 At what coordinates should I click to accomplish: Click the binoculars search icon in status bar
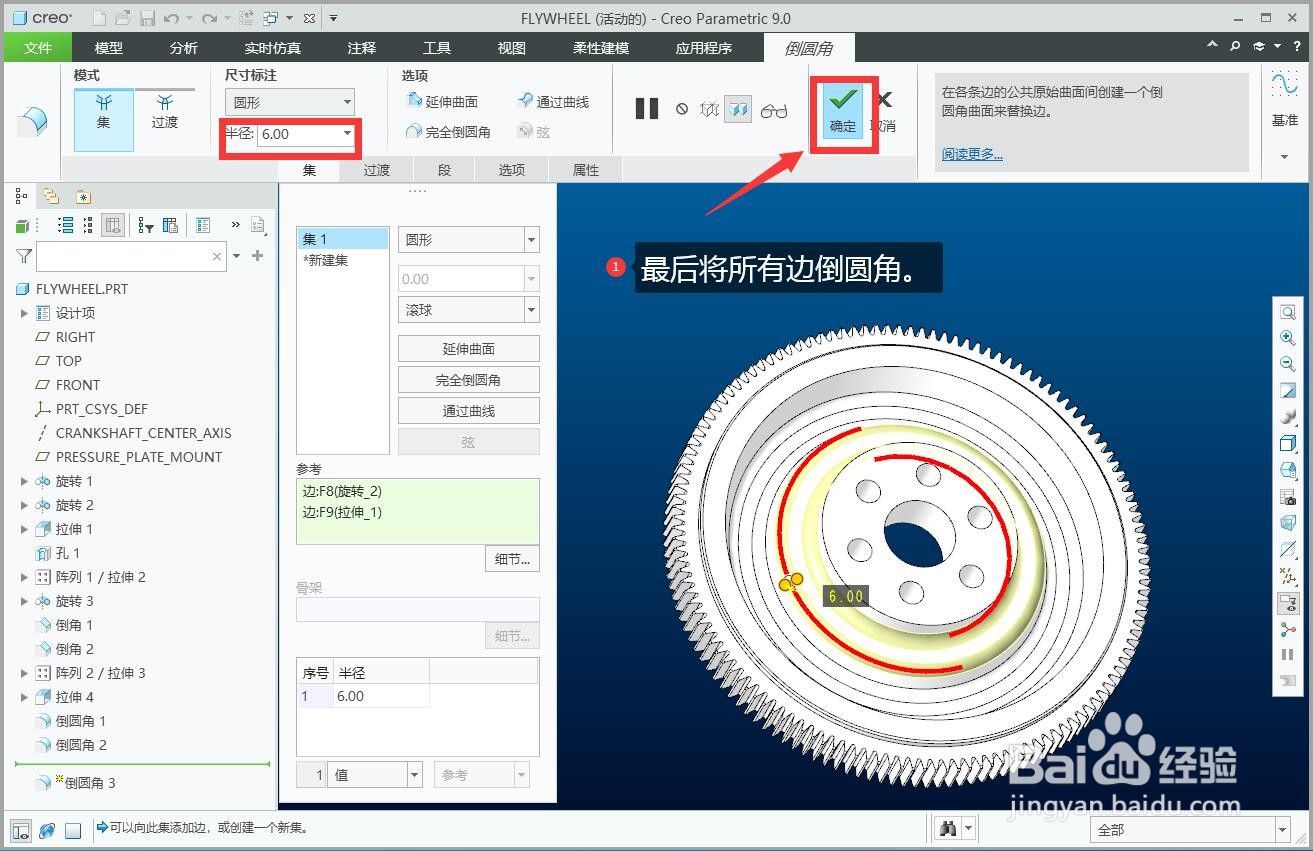947,829
